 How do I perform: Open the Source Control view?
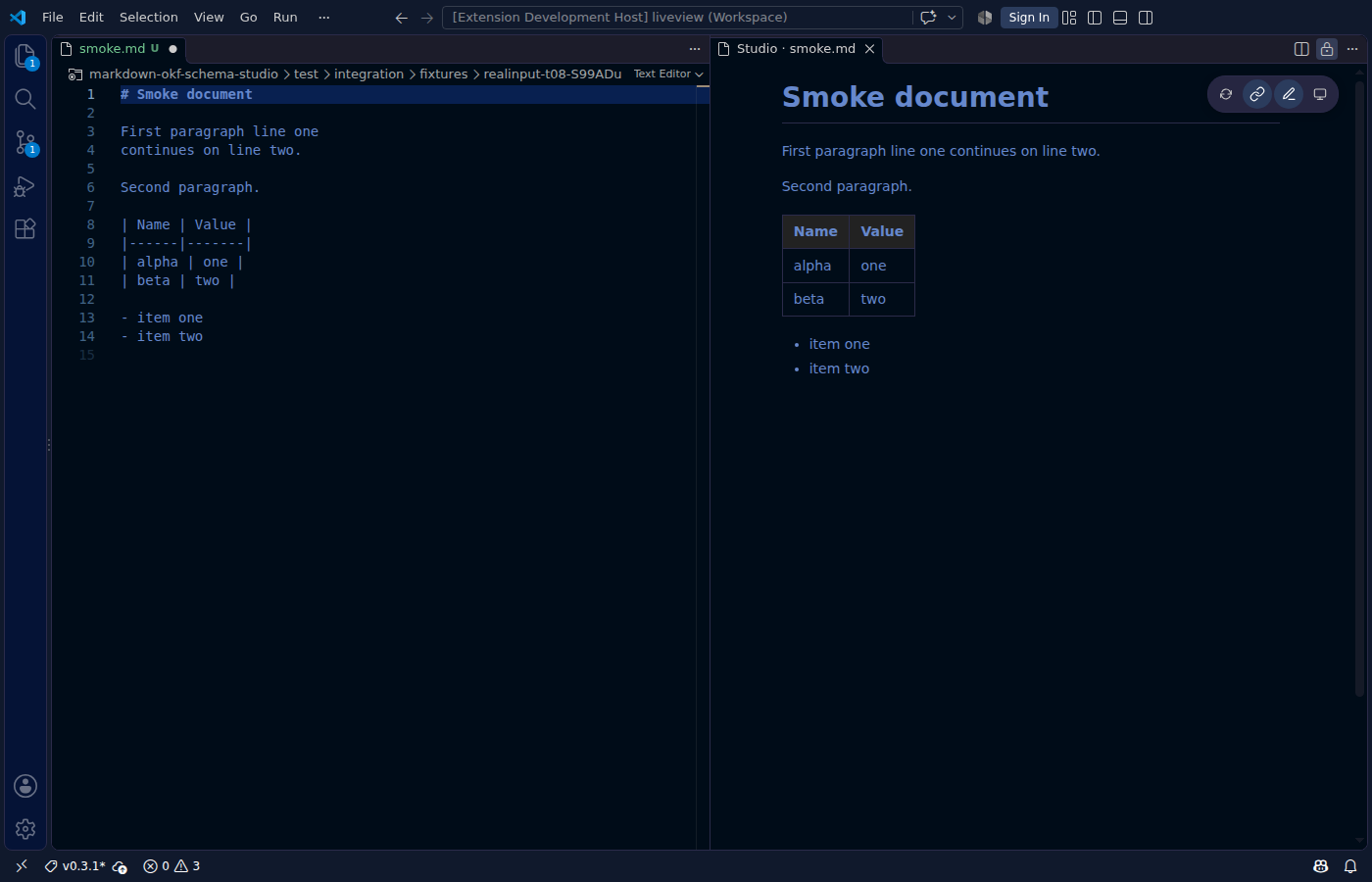click(25, 142)
